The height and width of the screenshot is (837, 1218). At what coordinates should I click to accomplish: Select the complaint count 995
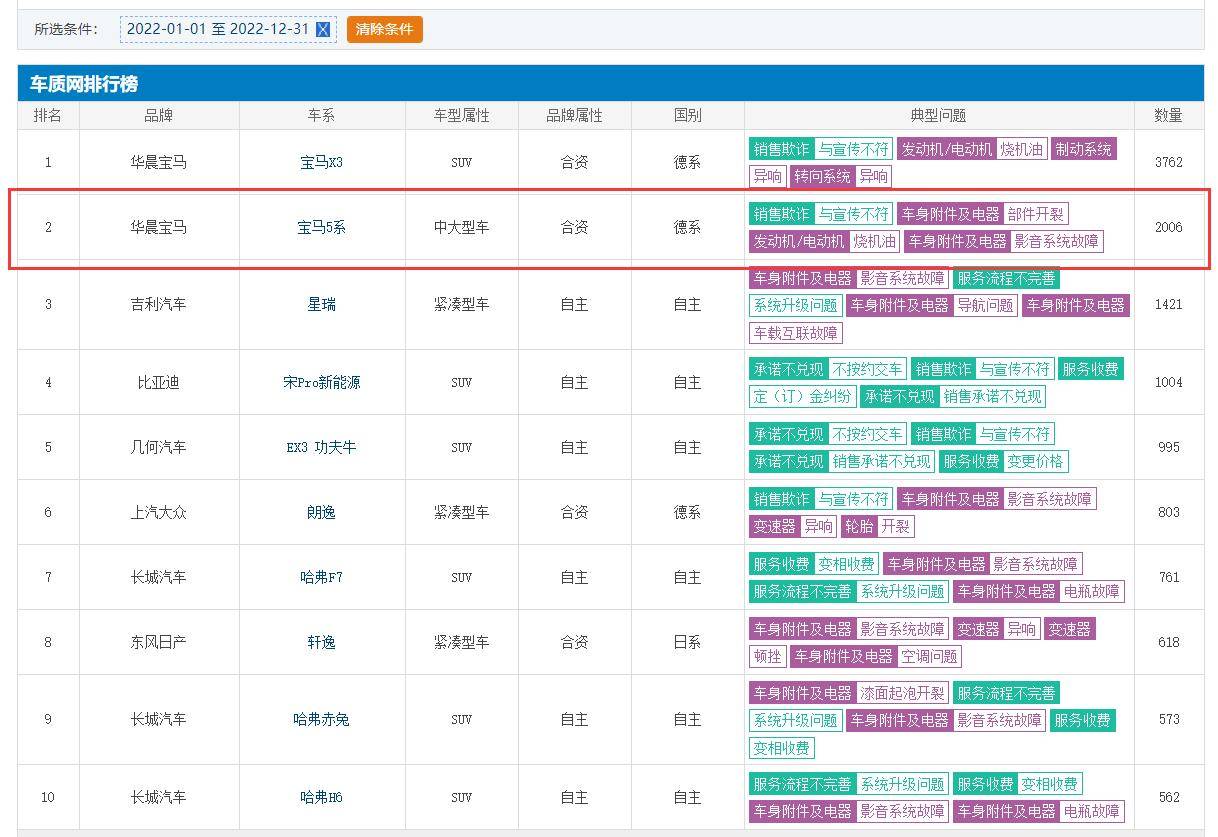point(1169,447)
